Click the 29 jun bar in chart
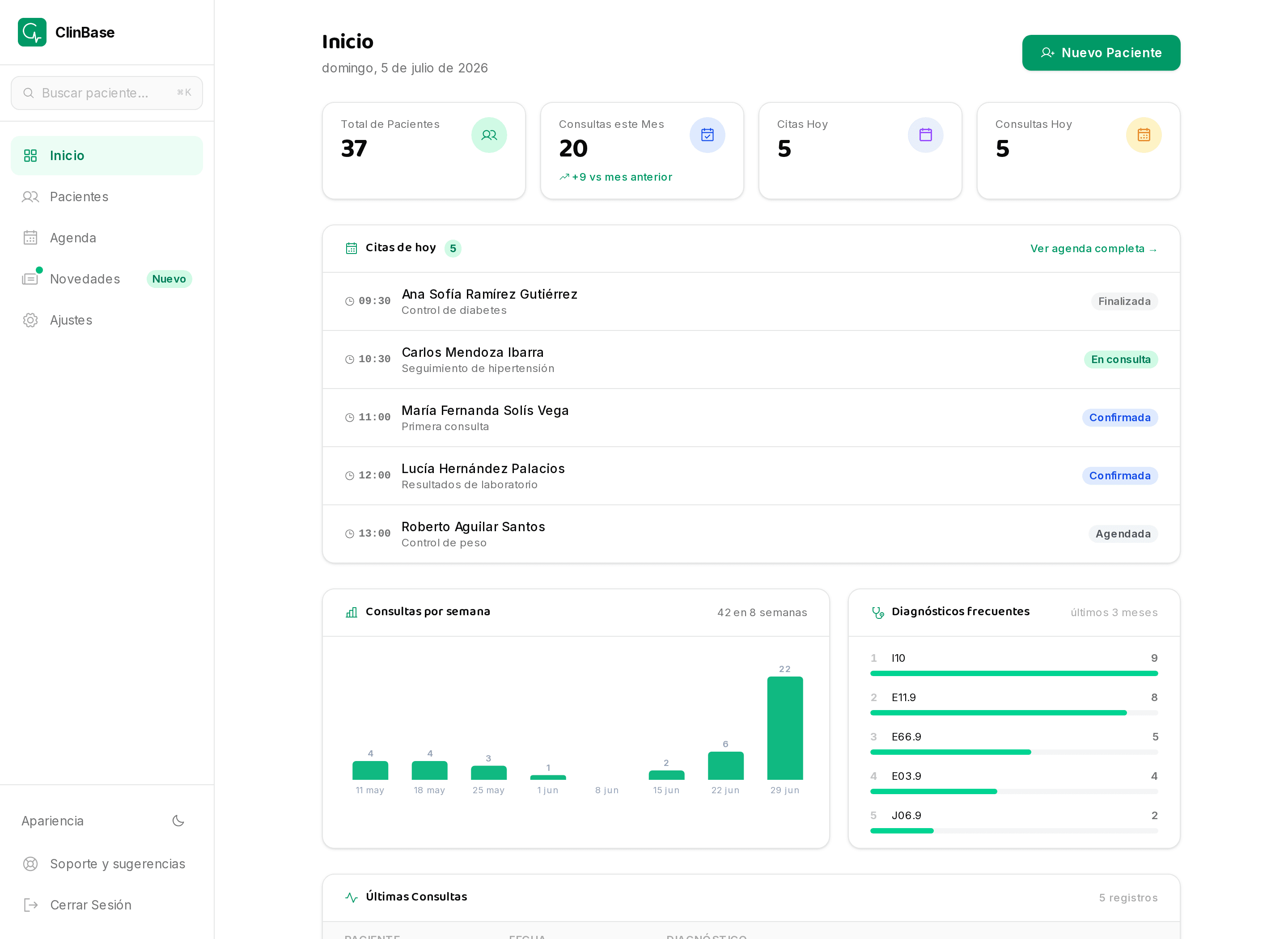 pos(785,728)
